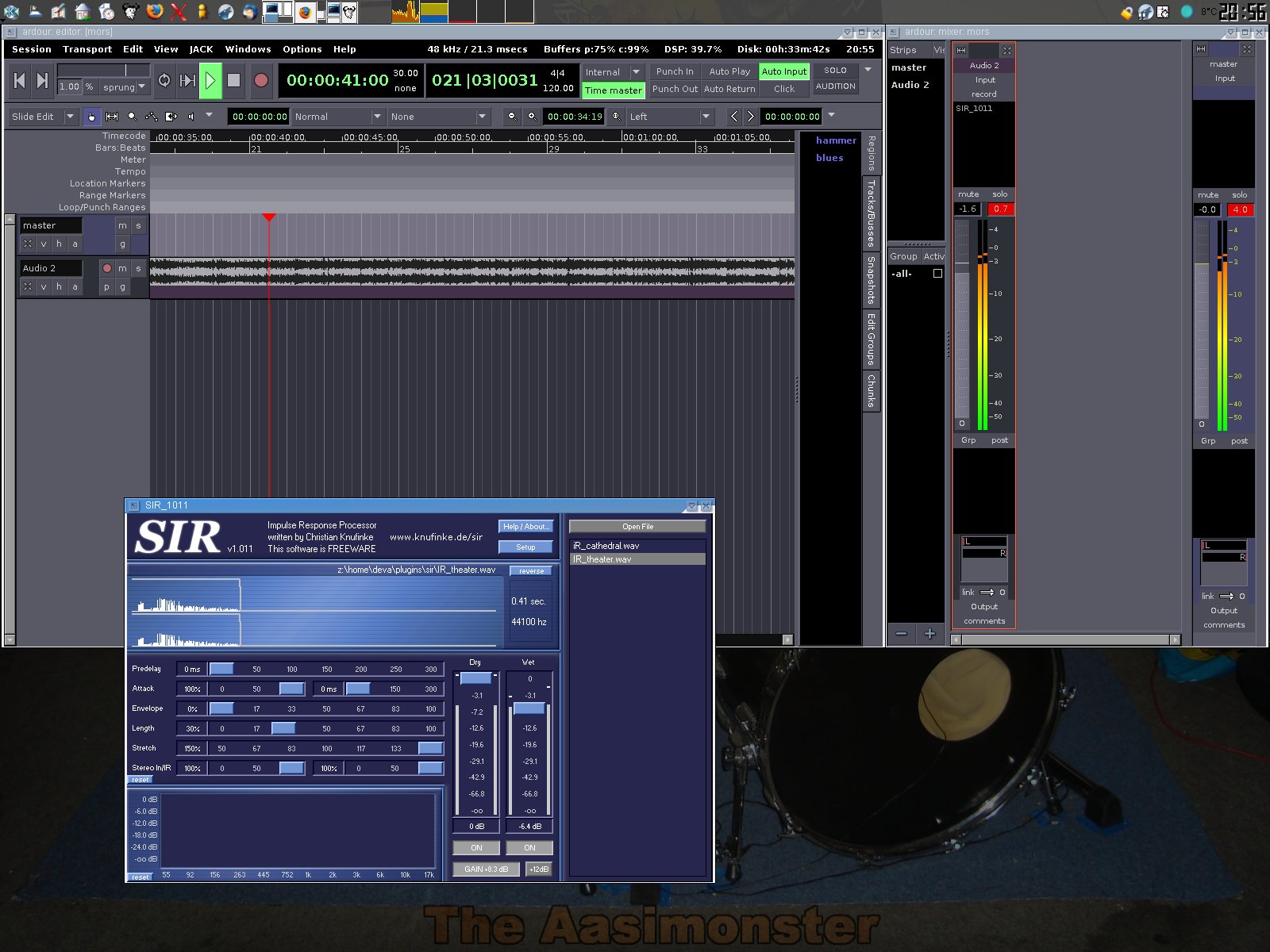
Task: Select the object grab mouse tool
Action: tap(91, 117)
